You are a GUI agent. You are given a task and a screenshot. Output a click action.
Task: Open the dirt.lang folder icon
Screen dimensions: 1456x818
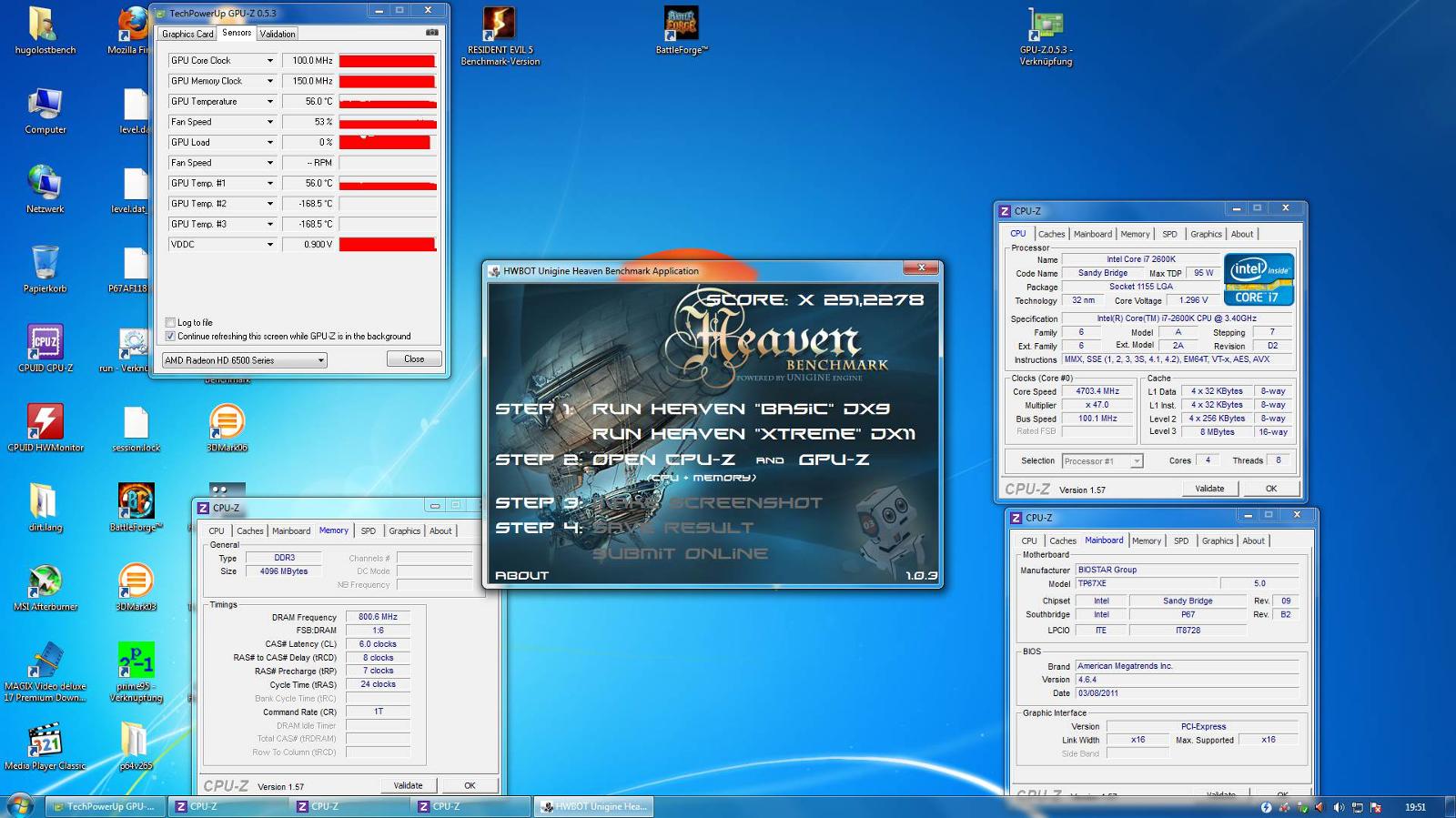(x=45, y=508)
